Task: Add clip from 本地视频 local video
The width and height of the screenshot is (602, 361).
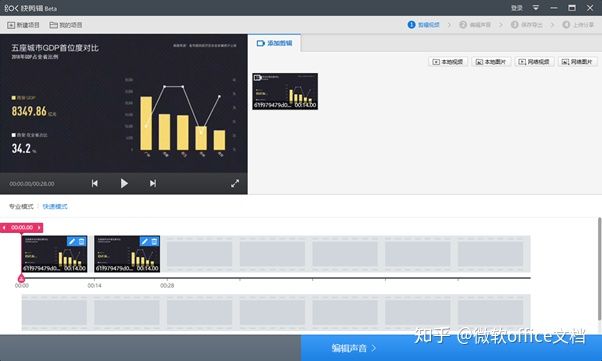Action: click(x=448, y=61)
